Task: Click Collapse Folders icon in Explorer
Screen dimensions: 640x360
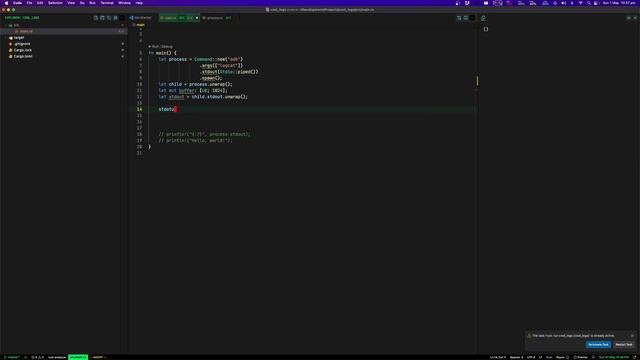Action: tap(116, 18)
